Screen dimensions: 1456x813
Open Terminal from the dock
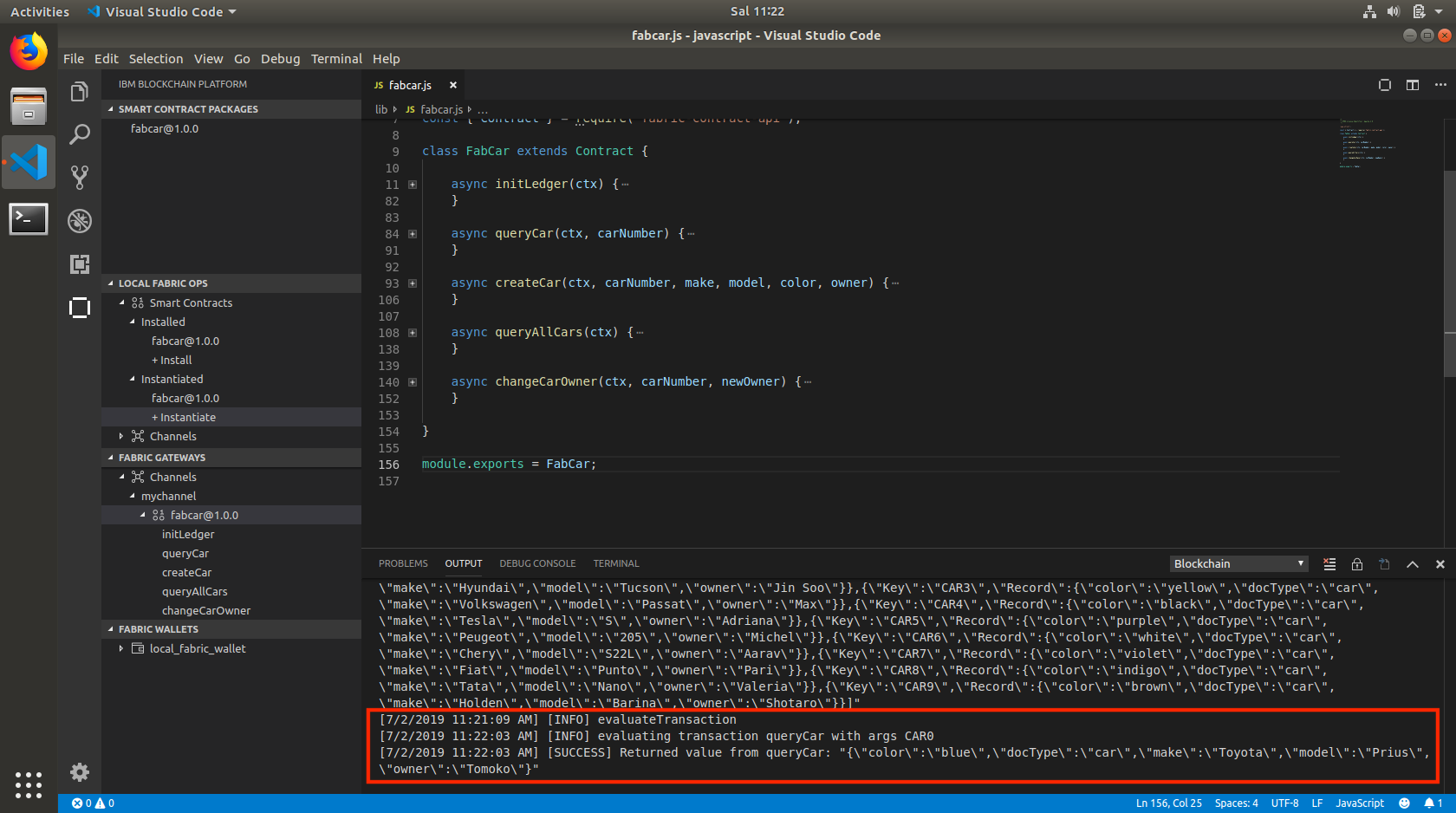(29, 218)
